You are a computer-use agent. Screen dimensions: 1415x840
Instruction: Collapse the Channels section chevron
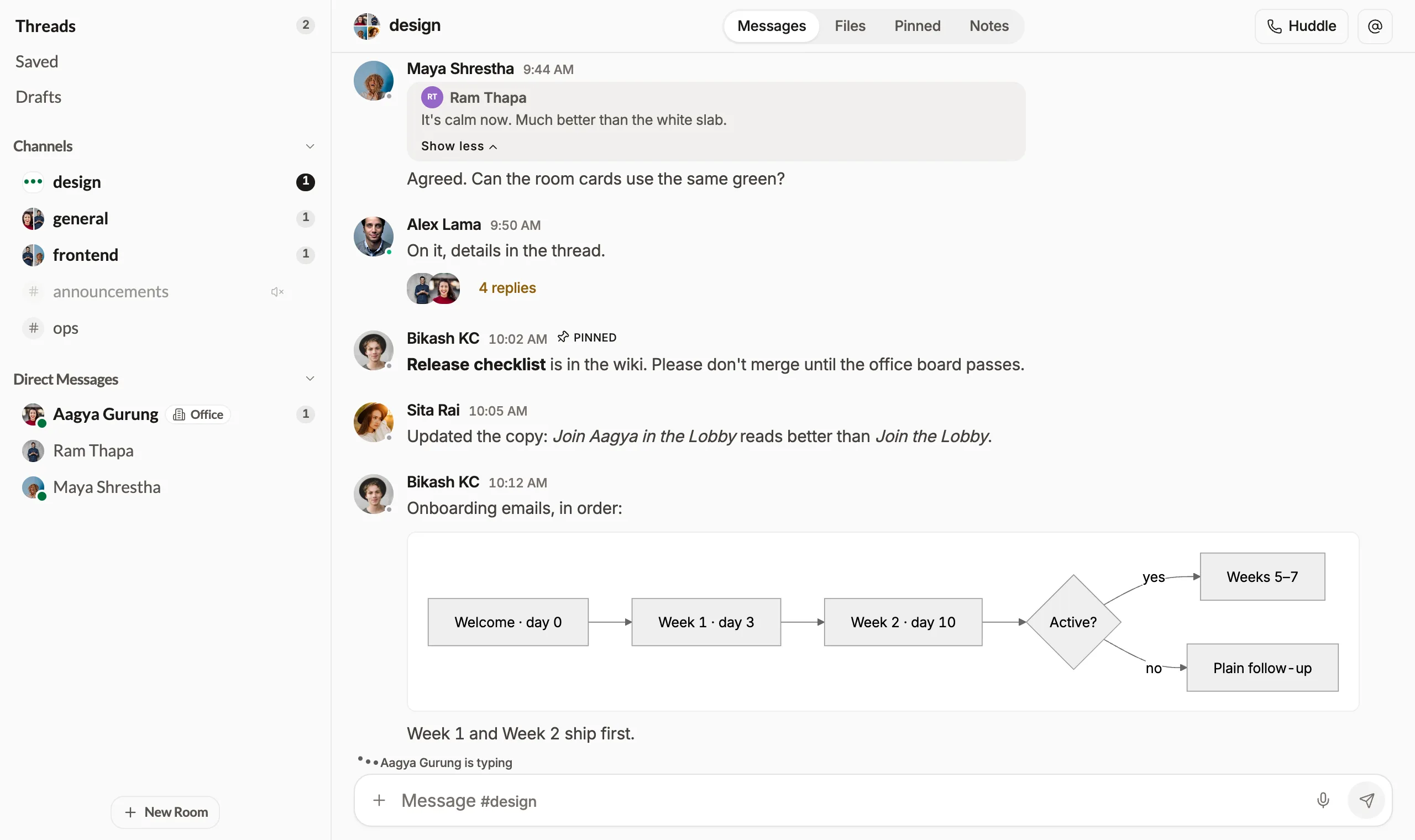tap(310, 146)
